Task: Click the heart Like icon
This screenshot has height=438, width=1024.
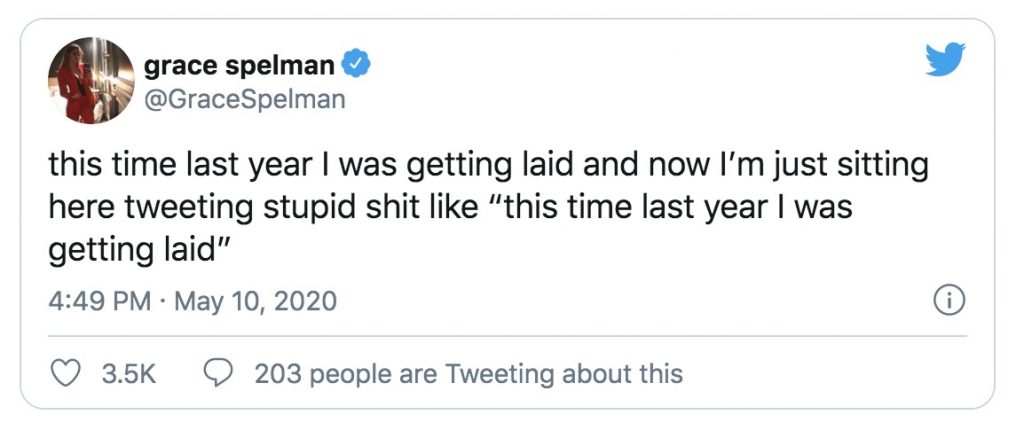Action: pyautogui.click(x=66, y=374)
